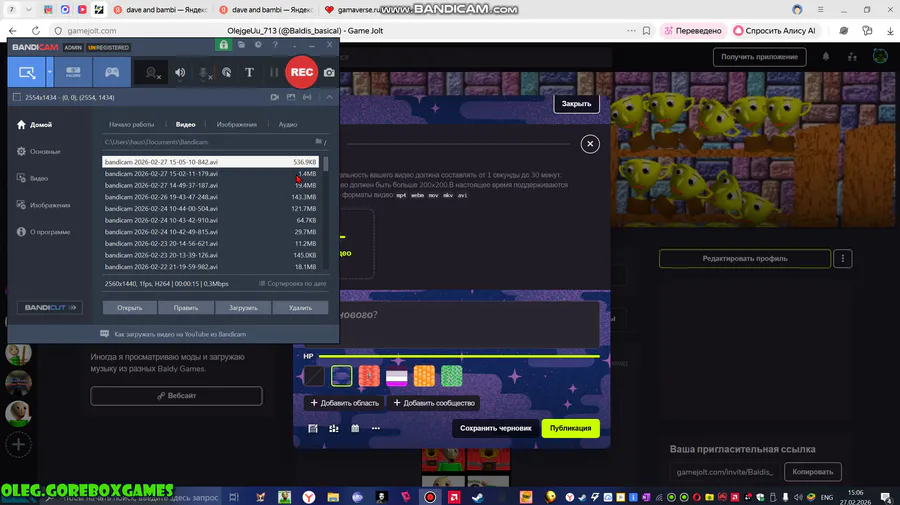This screenshot has width=900, height=505.
Task: Open Изображения settings in Bandicam sidebar
Action: [43, 205]
